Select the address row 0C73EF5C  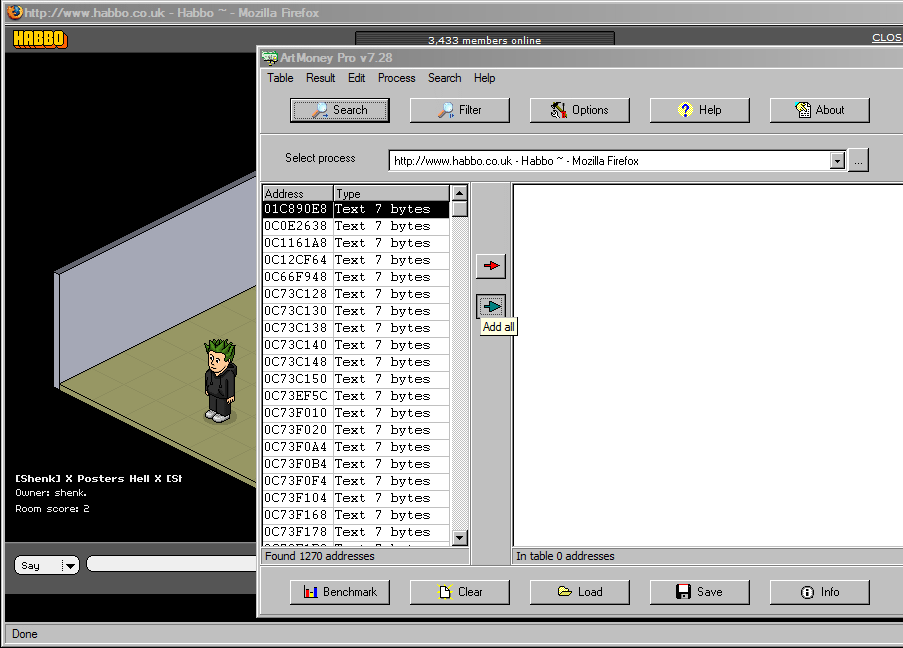coord(356,396)
